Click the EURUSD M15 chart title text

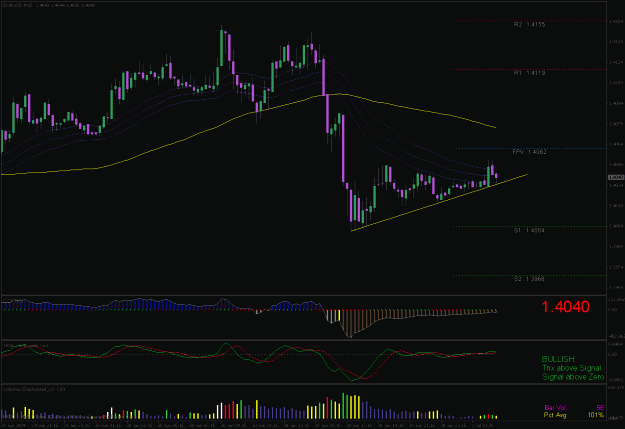click(x=48, y=5)
